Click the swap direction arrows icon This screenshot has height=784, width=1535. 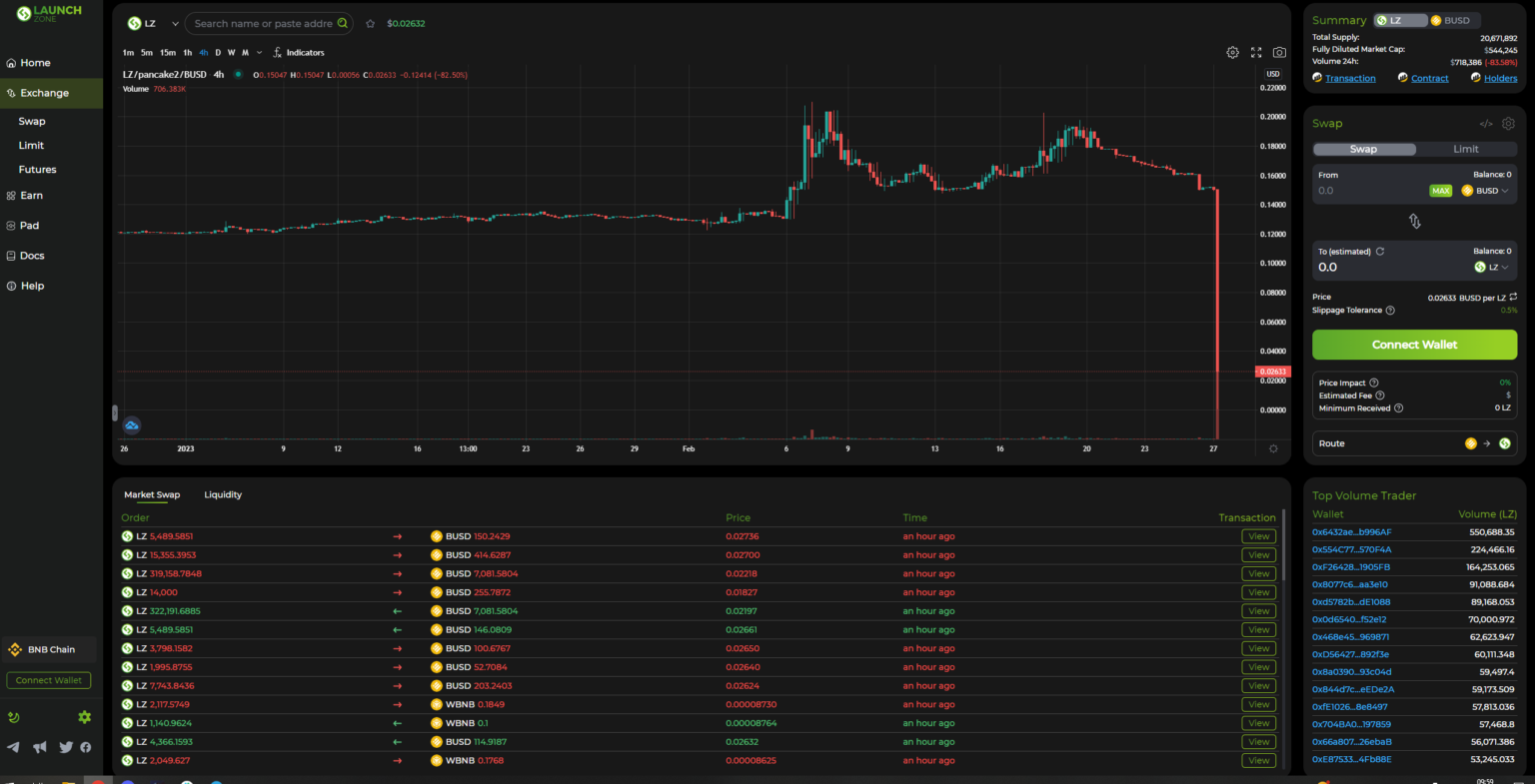pos(1414,221)
